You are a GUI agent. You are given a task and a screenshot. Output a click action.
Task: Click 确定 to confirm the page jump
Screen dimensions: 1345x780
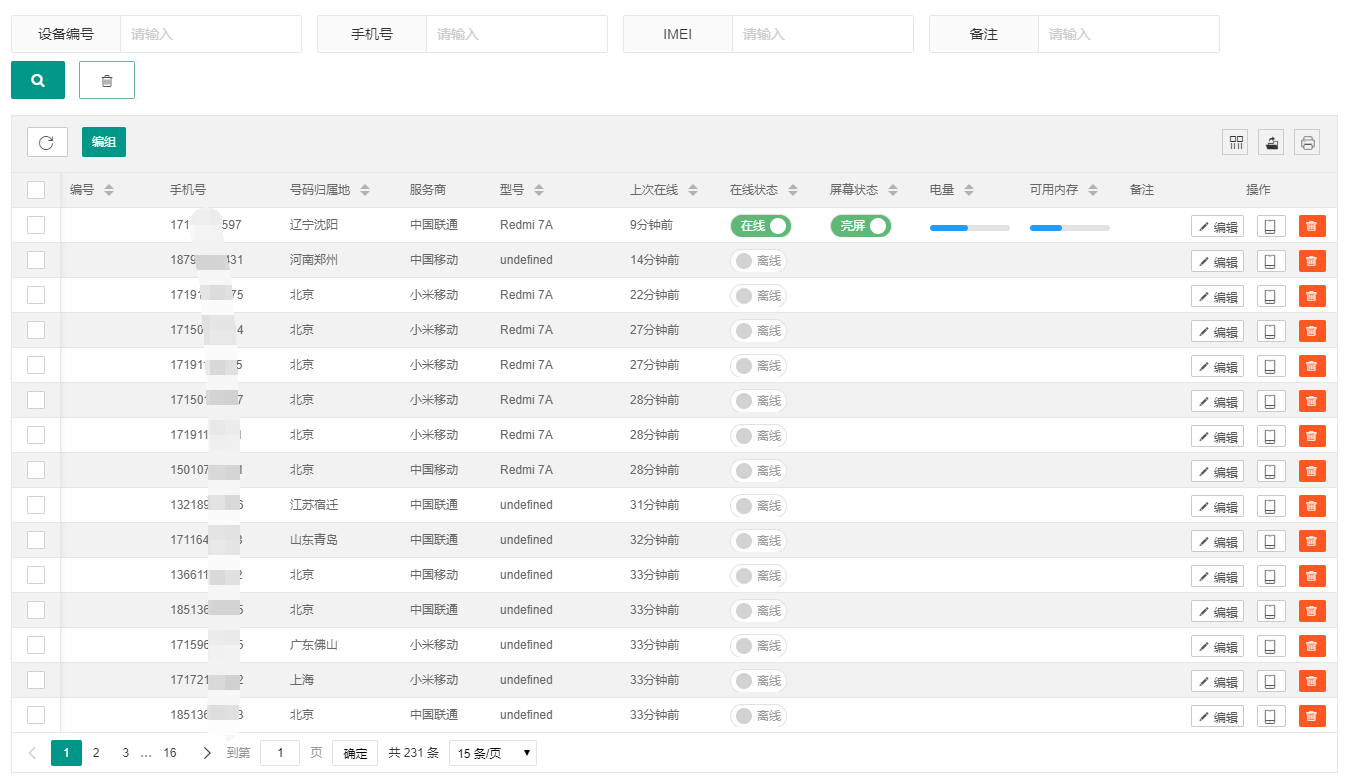click(x=355, y=754)
